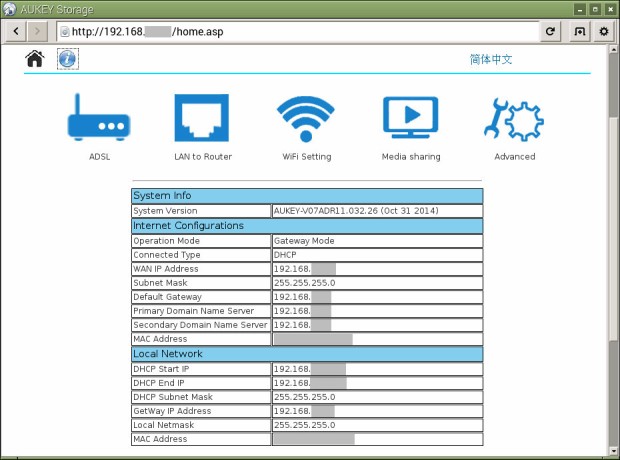
Task: Click the DHCP End IP label
Action: pos(159,383)
